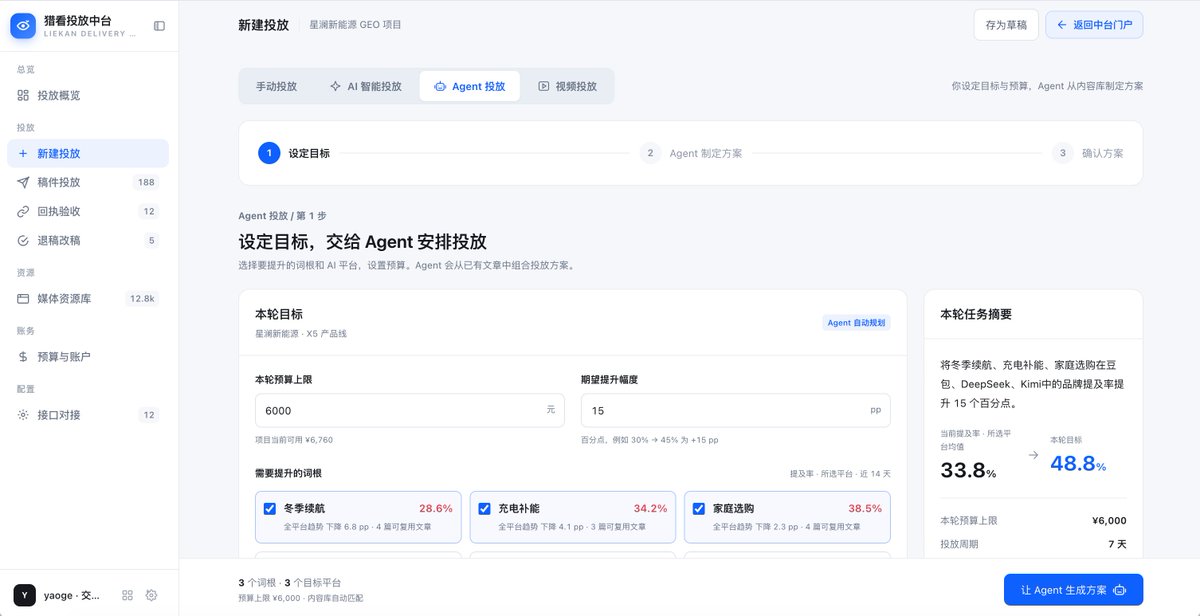Click the 提及率 · 所选平台 · 近 14 天 label
This screenshot has height=616, width=1200.
pos(840,474)
